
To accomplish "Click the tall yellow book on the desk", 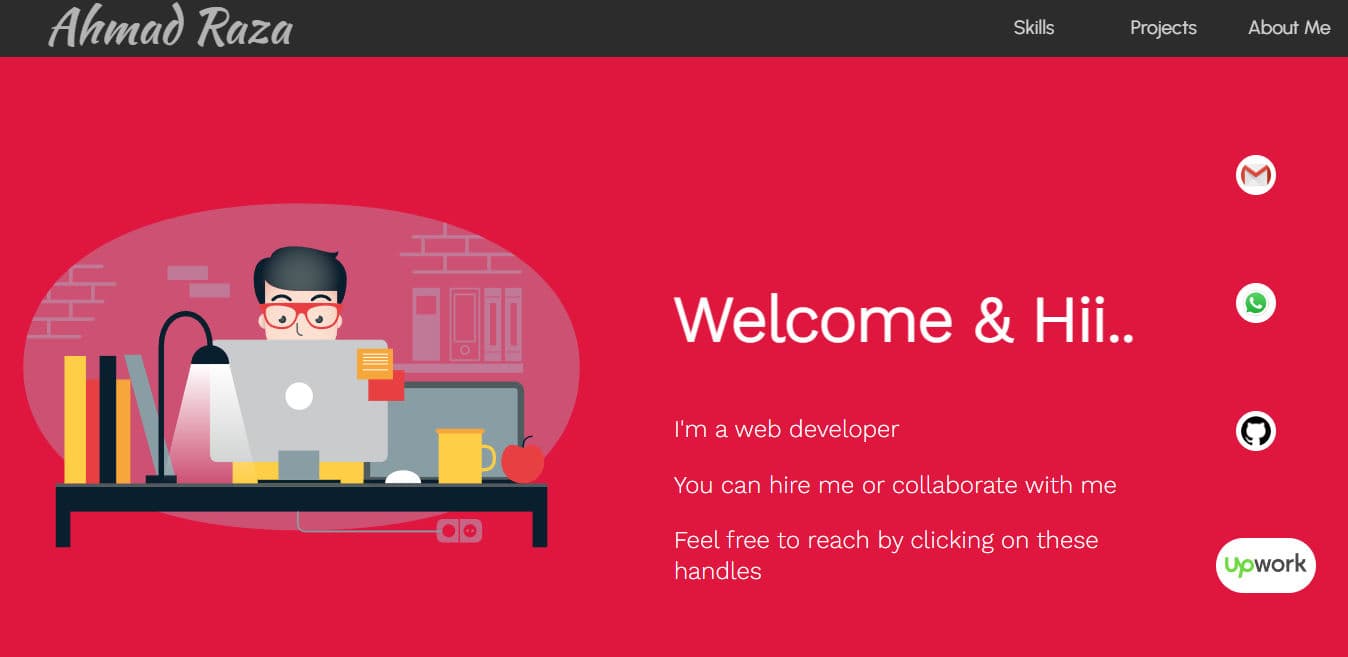I will [x=75, y=420].
